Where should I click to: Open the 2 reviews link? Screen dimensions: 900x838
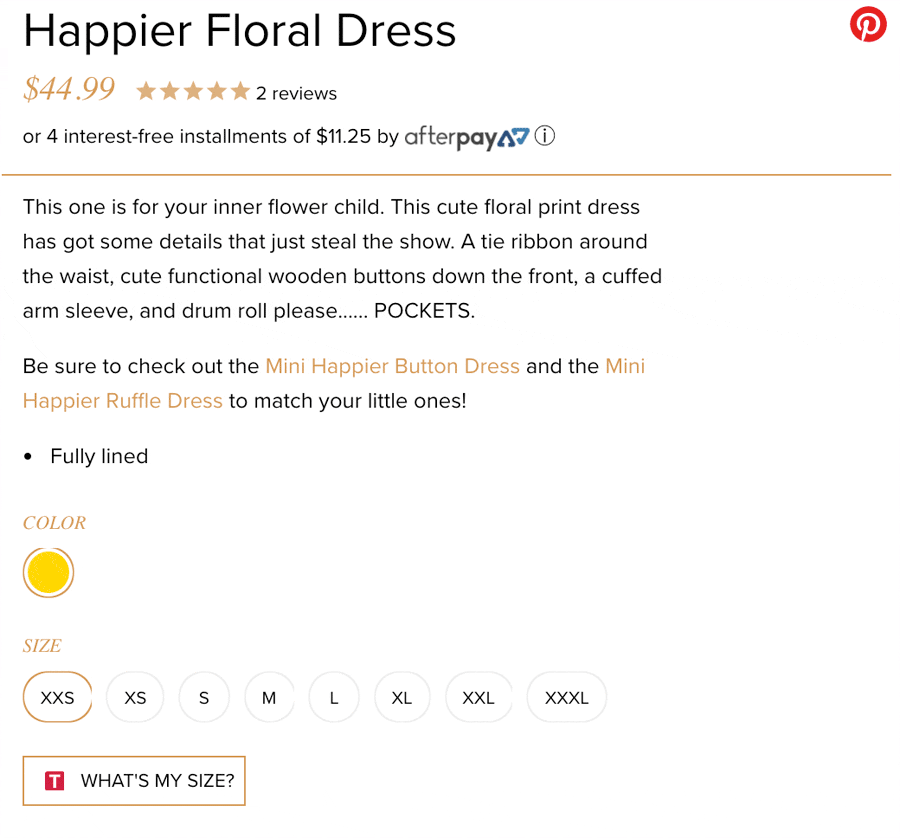[x=296, y=94]
